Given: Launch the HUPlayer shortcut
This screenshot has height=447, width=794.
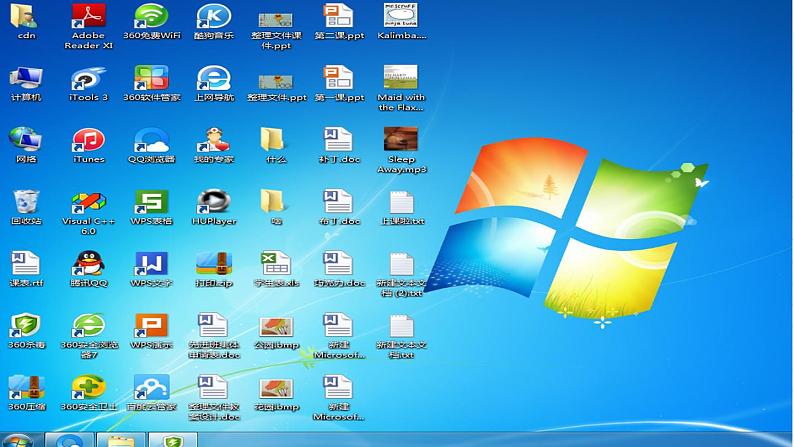Looking at the screenshot, I should [214, 207].
